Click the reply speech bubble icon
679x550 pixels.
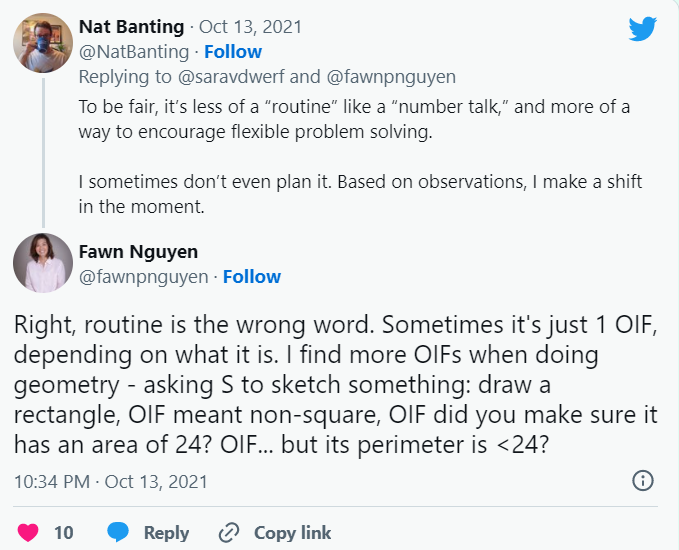pyautogui.click(x=119, y=533)
